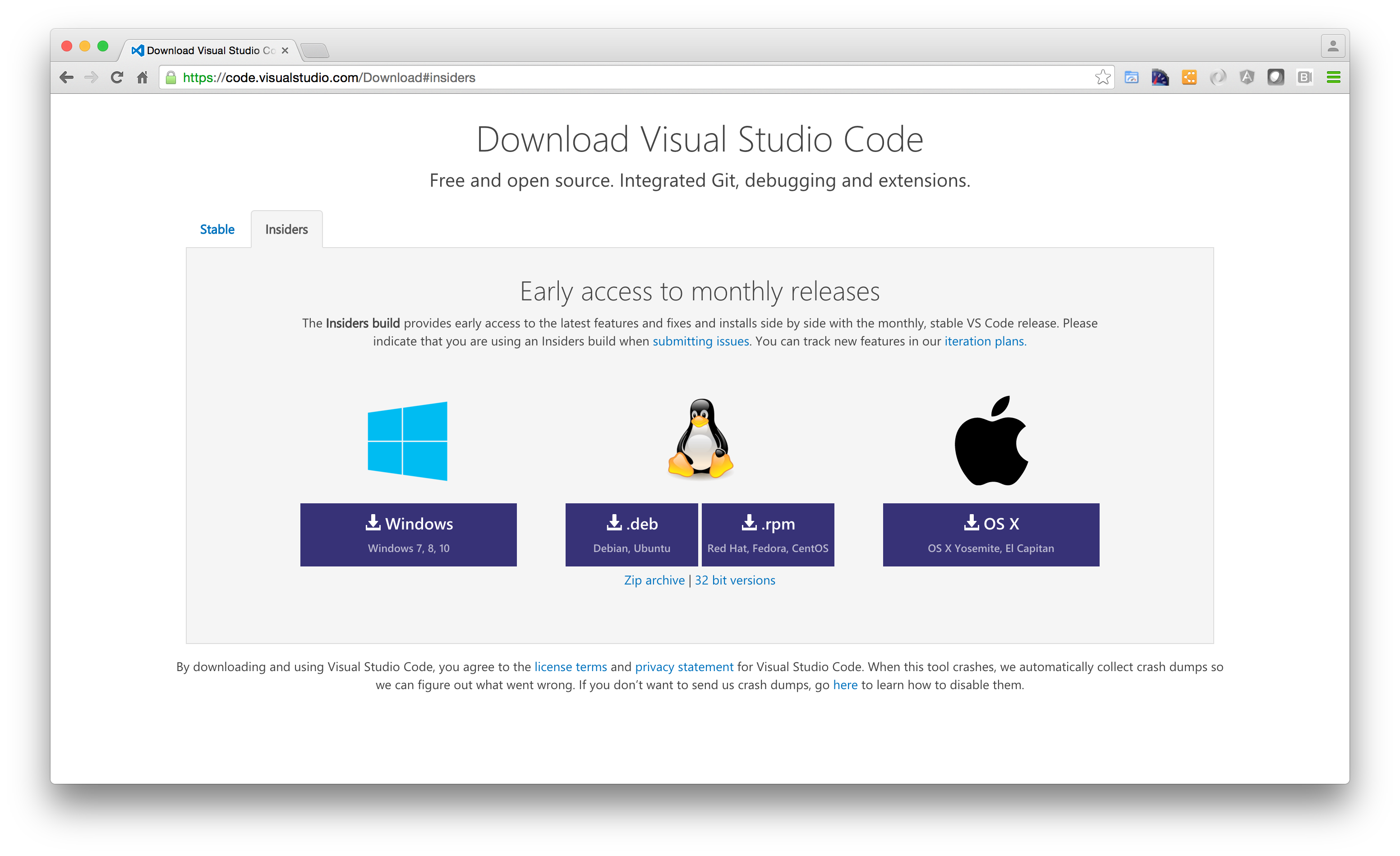
Task: Switch to the Stable tab
Action: [217, 230]
